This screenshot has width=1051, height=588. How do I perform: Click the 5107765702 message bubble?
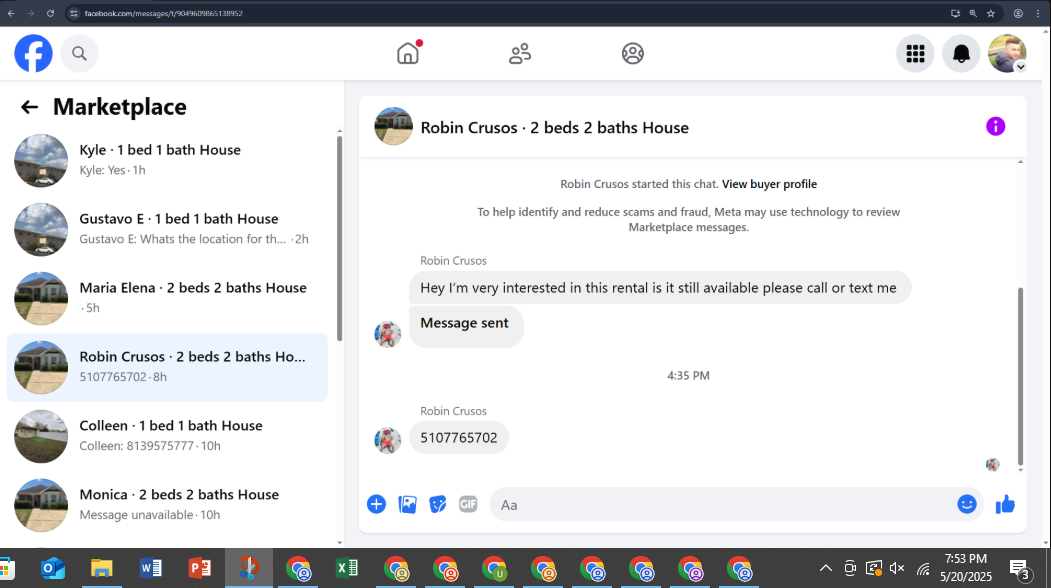coord(458,438)
